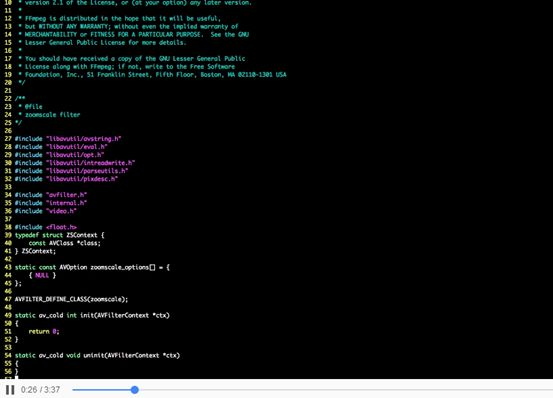Click the "Foundation, Inc., 51 Franklin Street" line

click(x=152, y=74)
